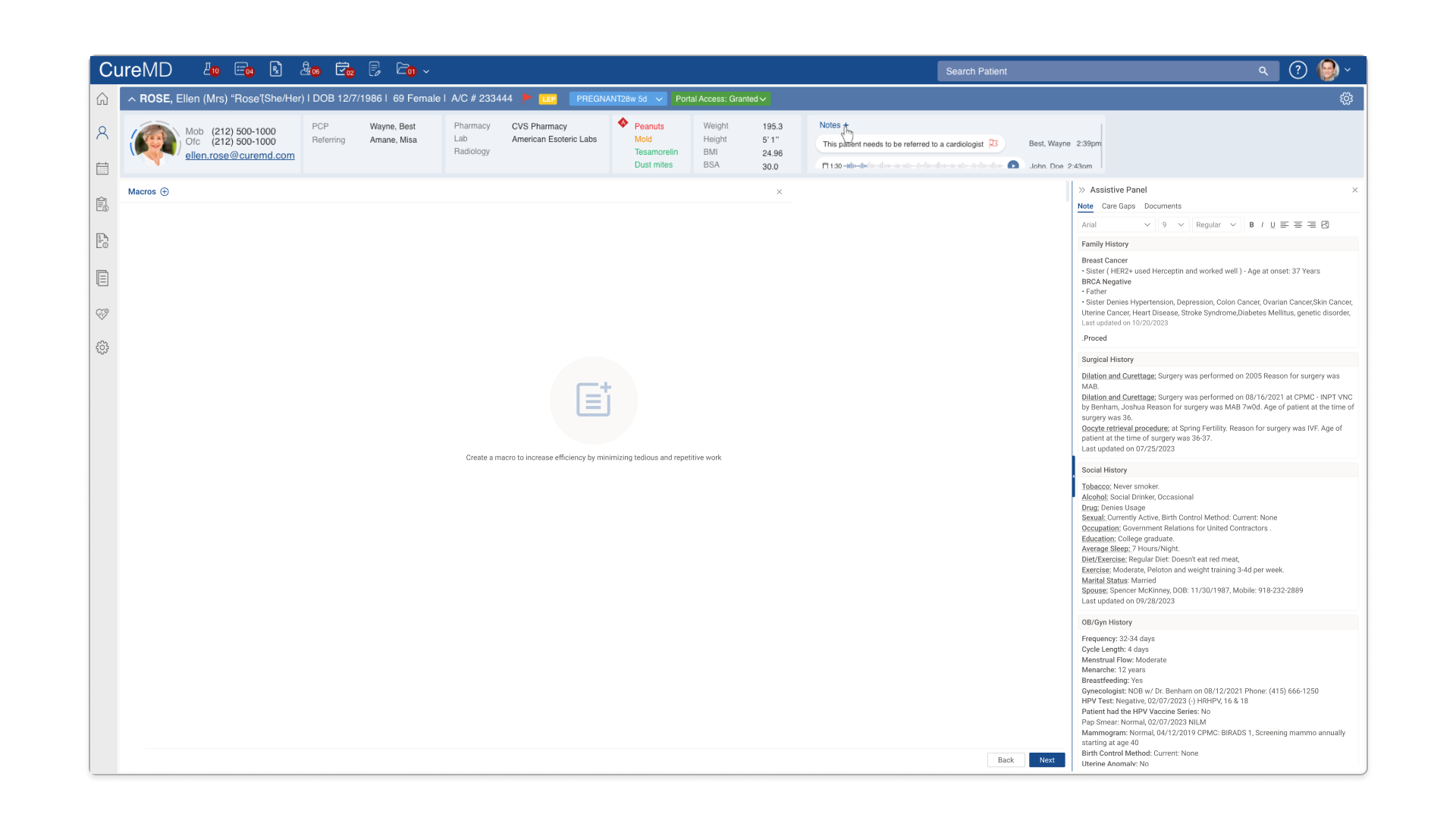Align text right
1456x830 pixels.
coord(1311,225)
